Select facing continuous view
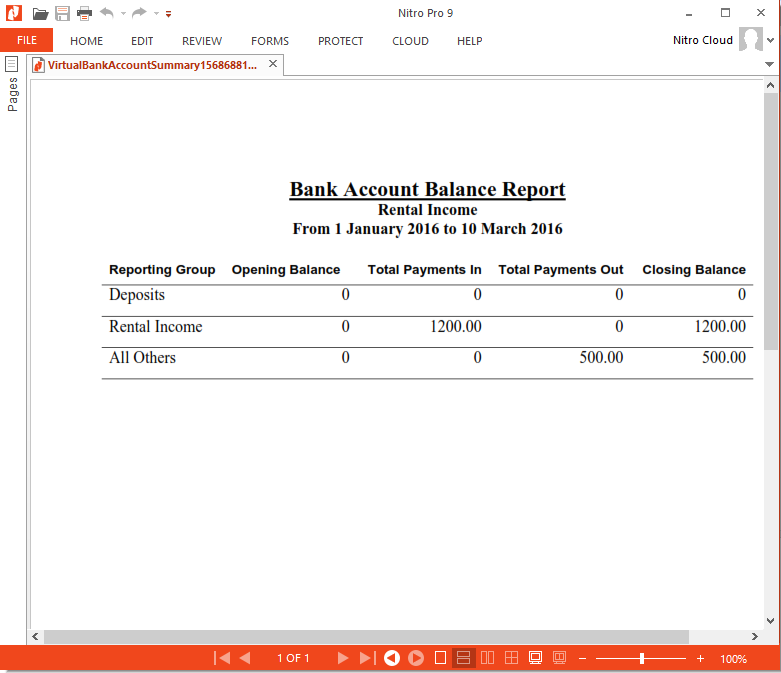Image resolution: width=781 pixels, height=673 pixels. (x=512, y=658)
